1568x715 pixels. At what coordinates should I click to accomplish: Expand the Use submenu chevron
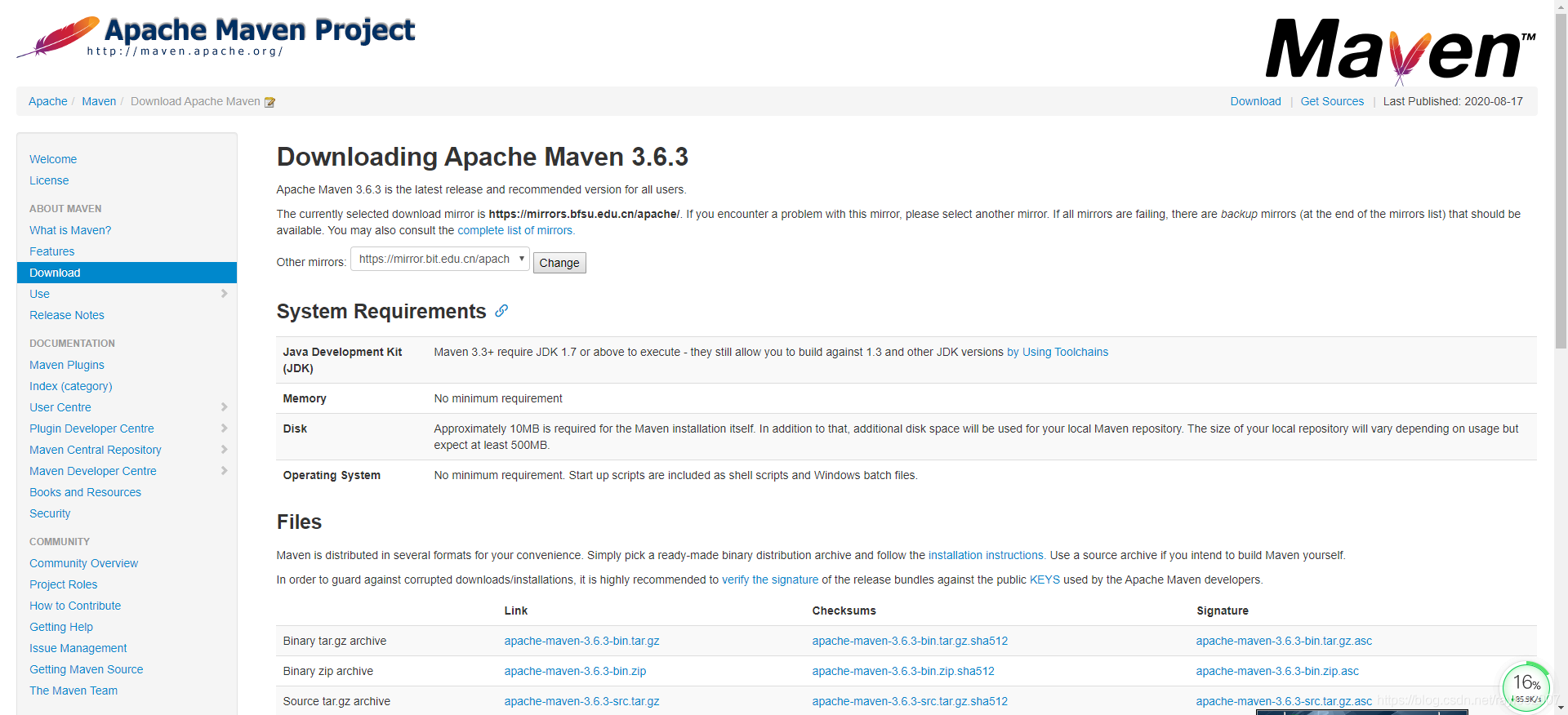pyautogui.click(x=224, y=294)
